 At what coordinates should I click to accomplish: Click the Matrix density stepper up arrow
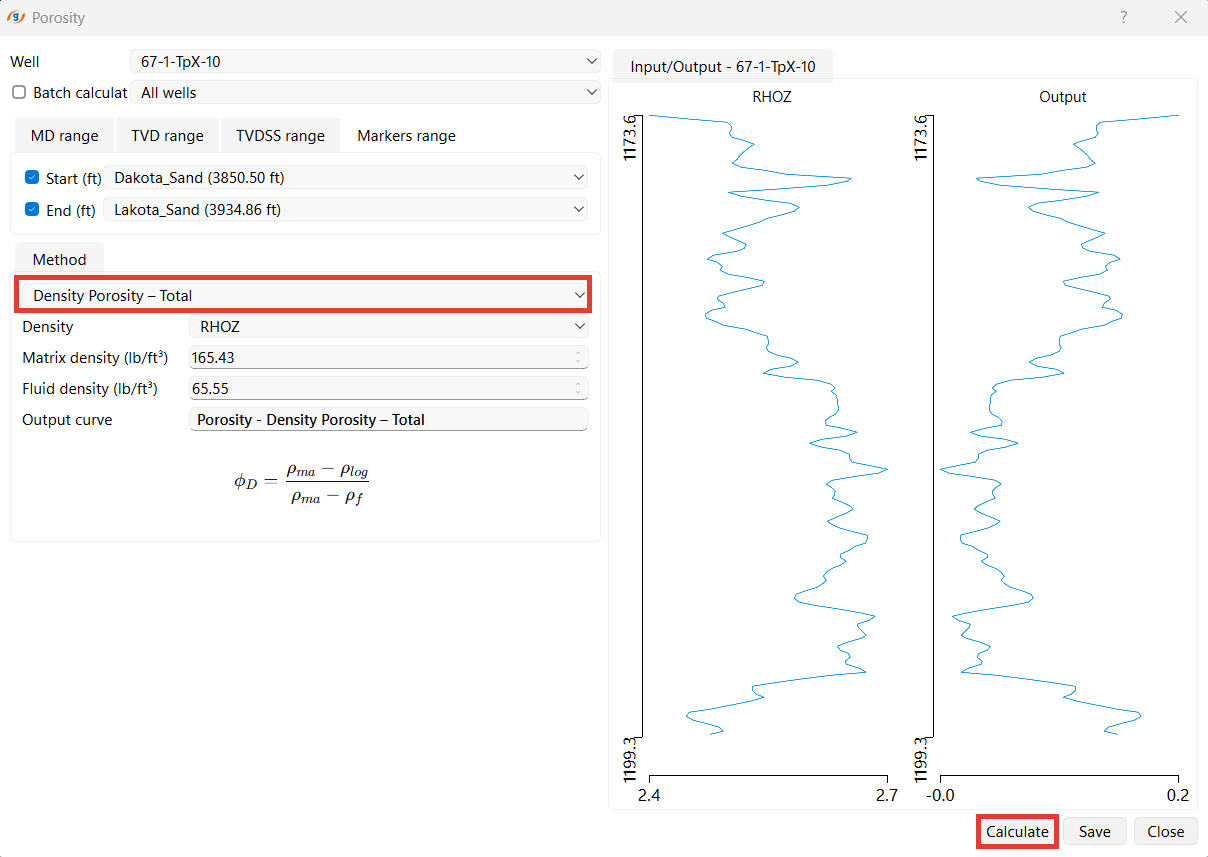click(578, 353)
